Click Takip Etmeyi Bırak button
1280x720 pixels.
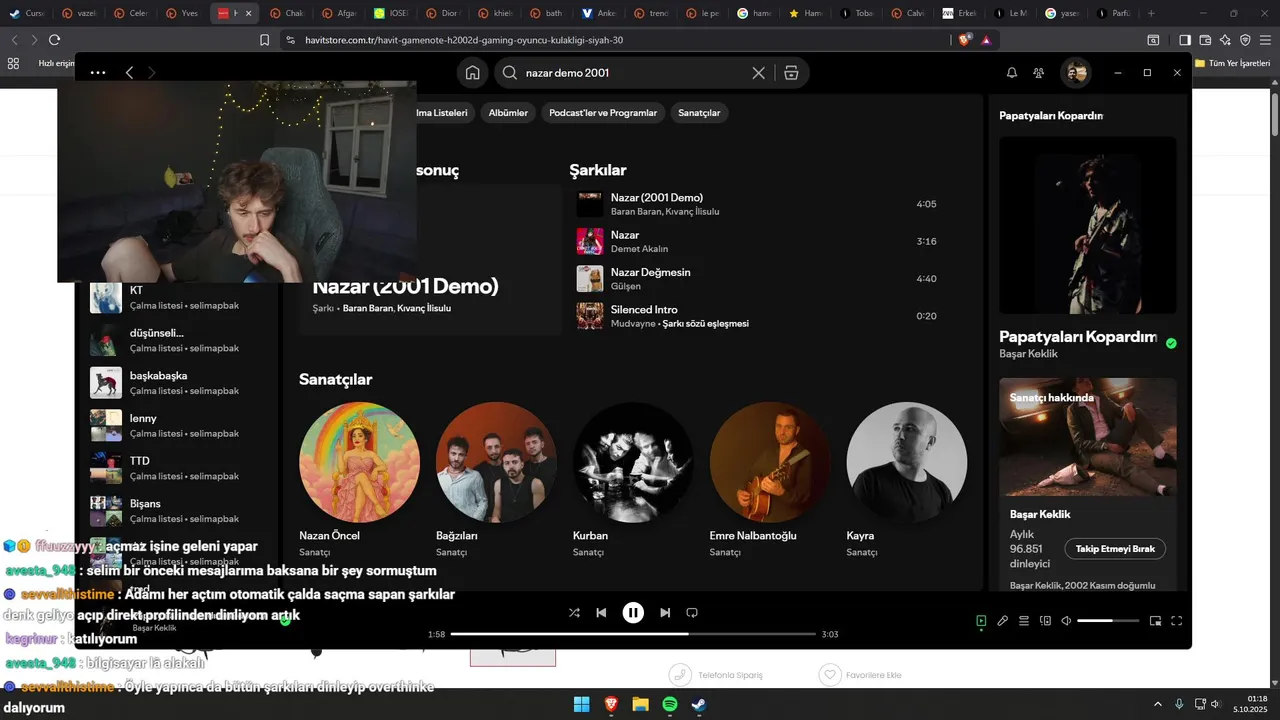1115,549
